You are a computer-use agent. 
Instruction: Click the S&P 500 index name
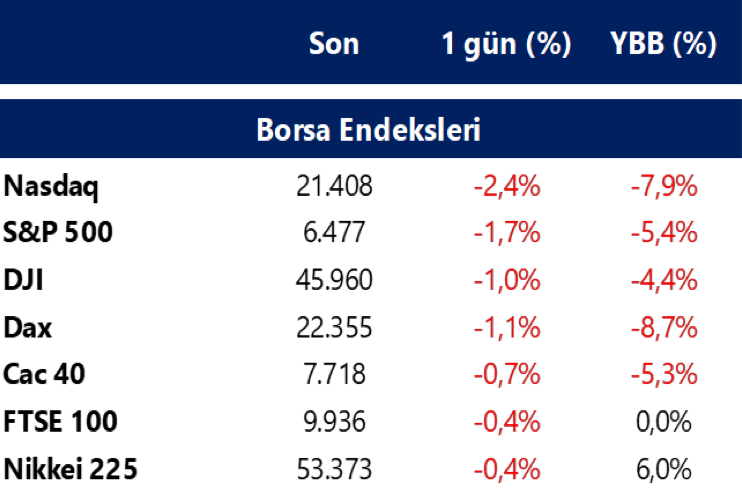pos(58,232)
